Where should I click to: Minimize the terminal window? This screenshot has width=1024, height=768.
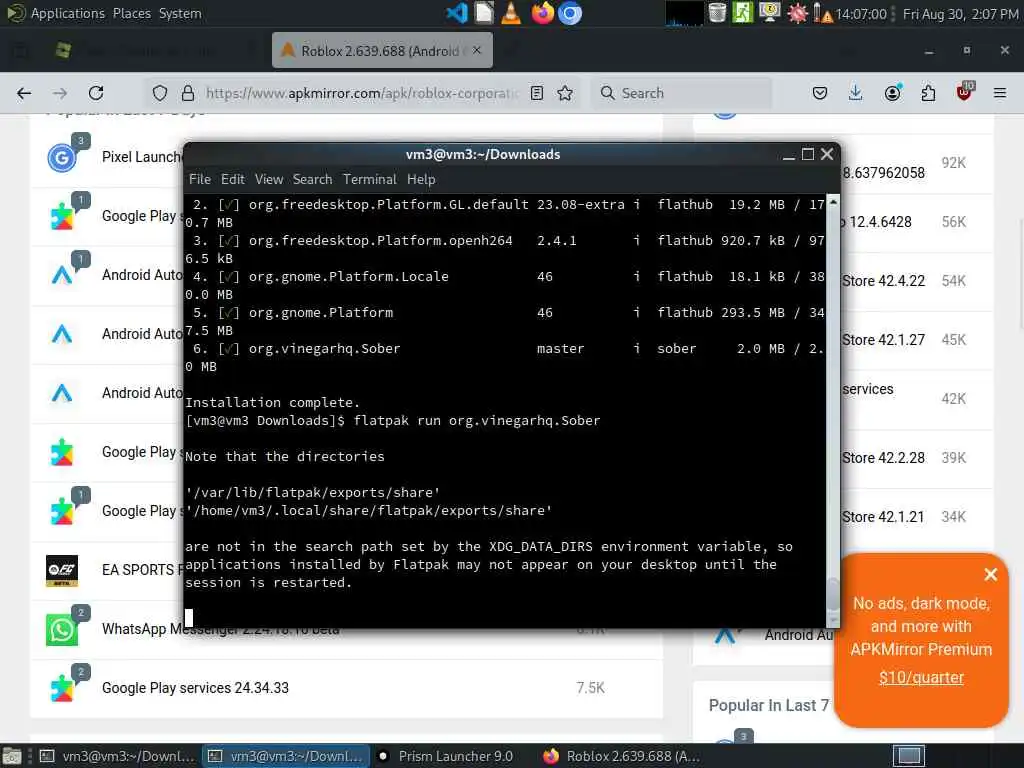click(x=789, y=155)
